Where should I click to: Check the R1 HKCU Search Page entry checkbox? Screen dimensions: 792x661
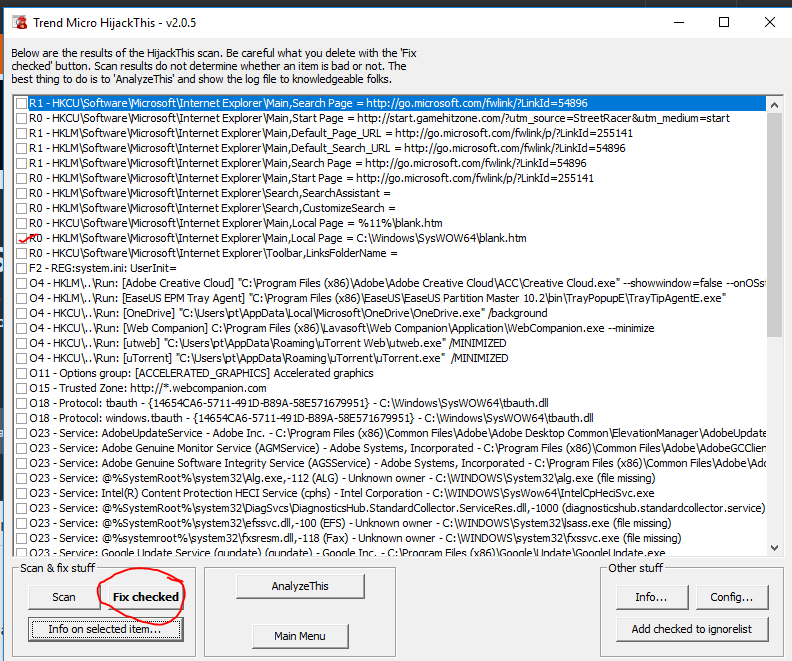coord(21,104)
